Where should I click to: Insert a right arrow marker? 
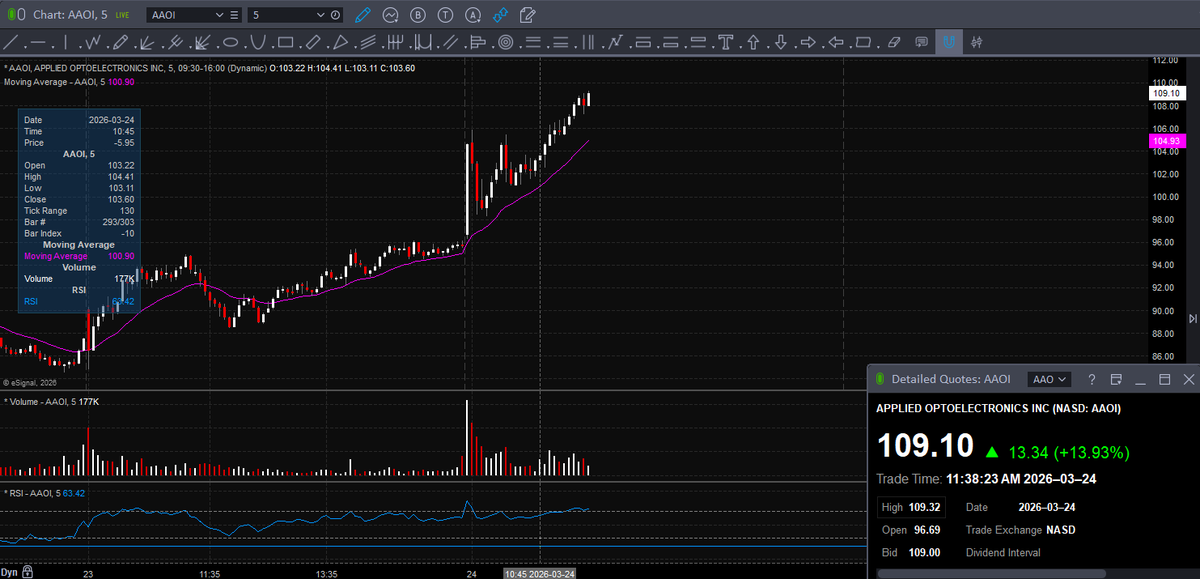pos(809,42)
